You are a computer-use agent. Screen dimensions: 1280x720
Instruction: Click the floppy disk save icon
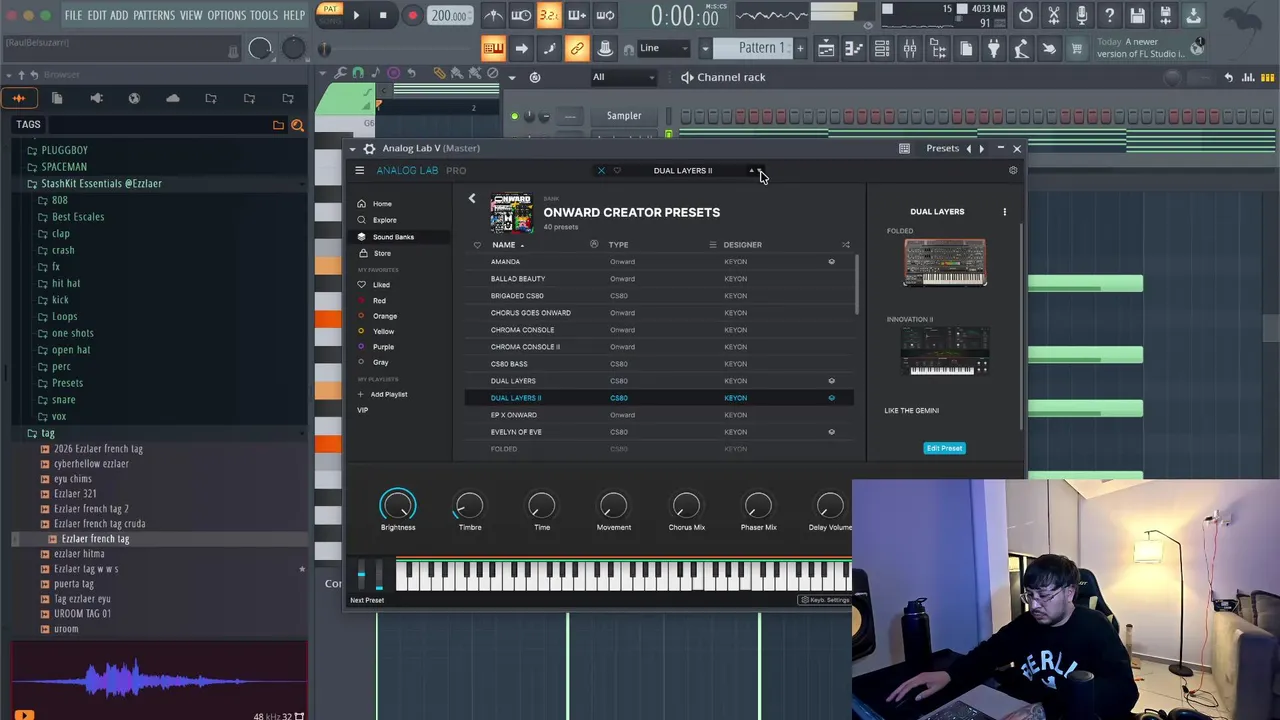pos(1138,15)
